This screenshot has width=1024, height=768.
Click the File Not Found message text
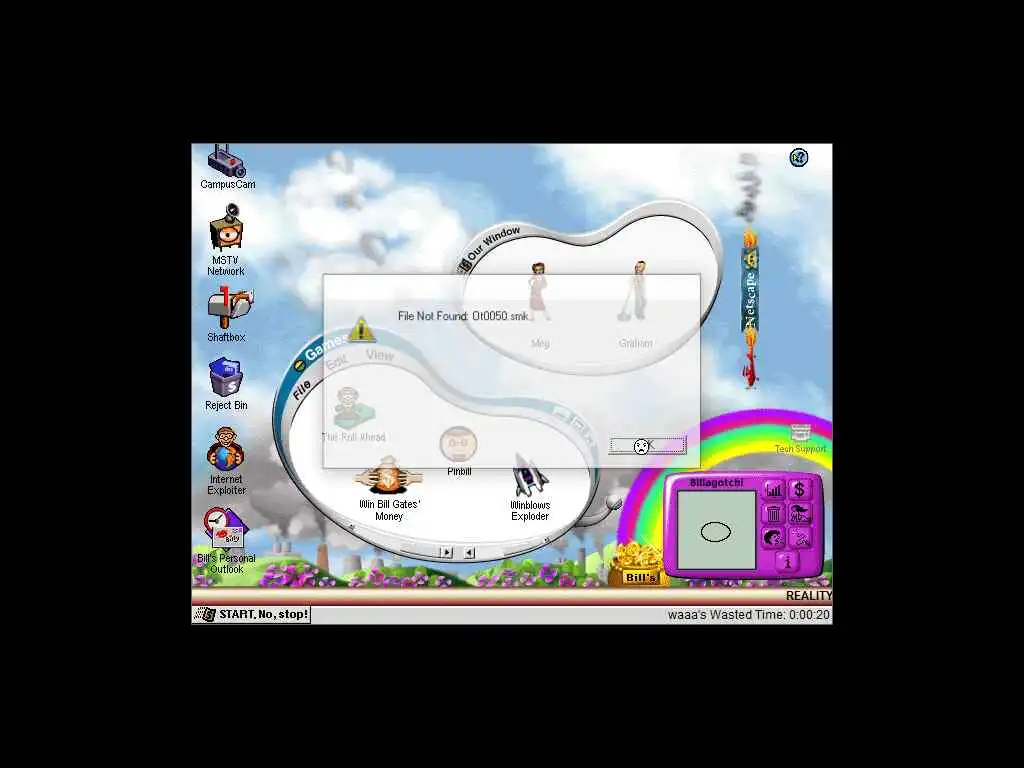coord(463,316)
